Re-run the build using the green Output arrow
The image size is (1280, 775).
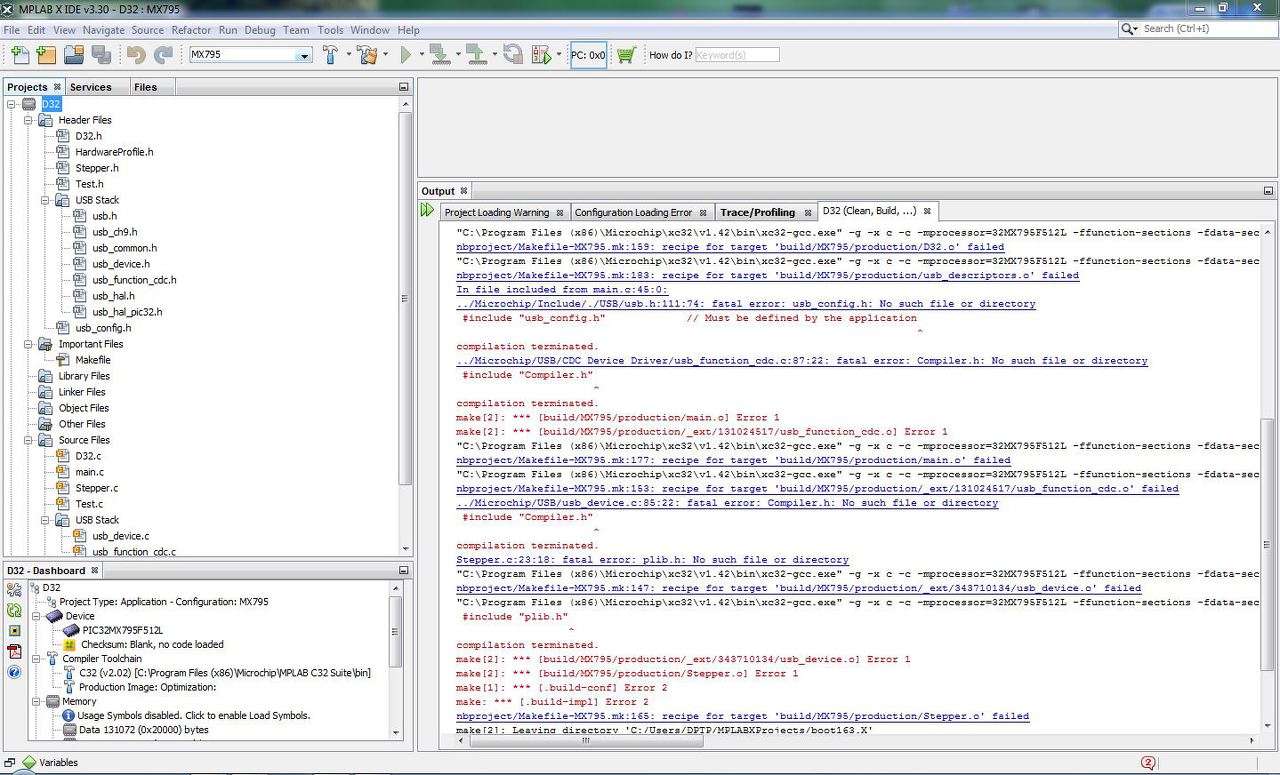pyautogui.click(x=428, y=210)
